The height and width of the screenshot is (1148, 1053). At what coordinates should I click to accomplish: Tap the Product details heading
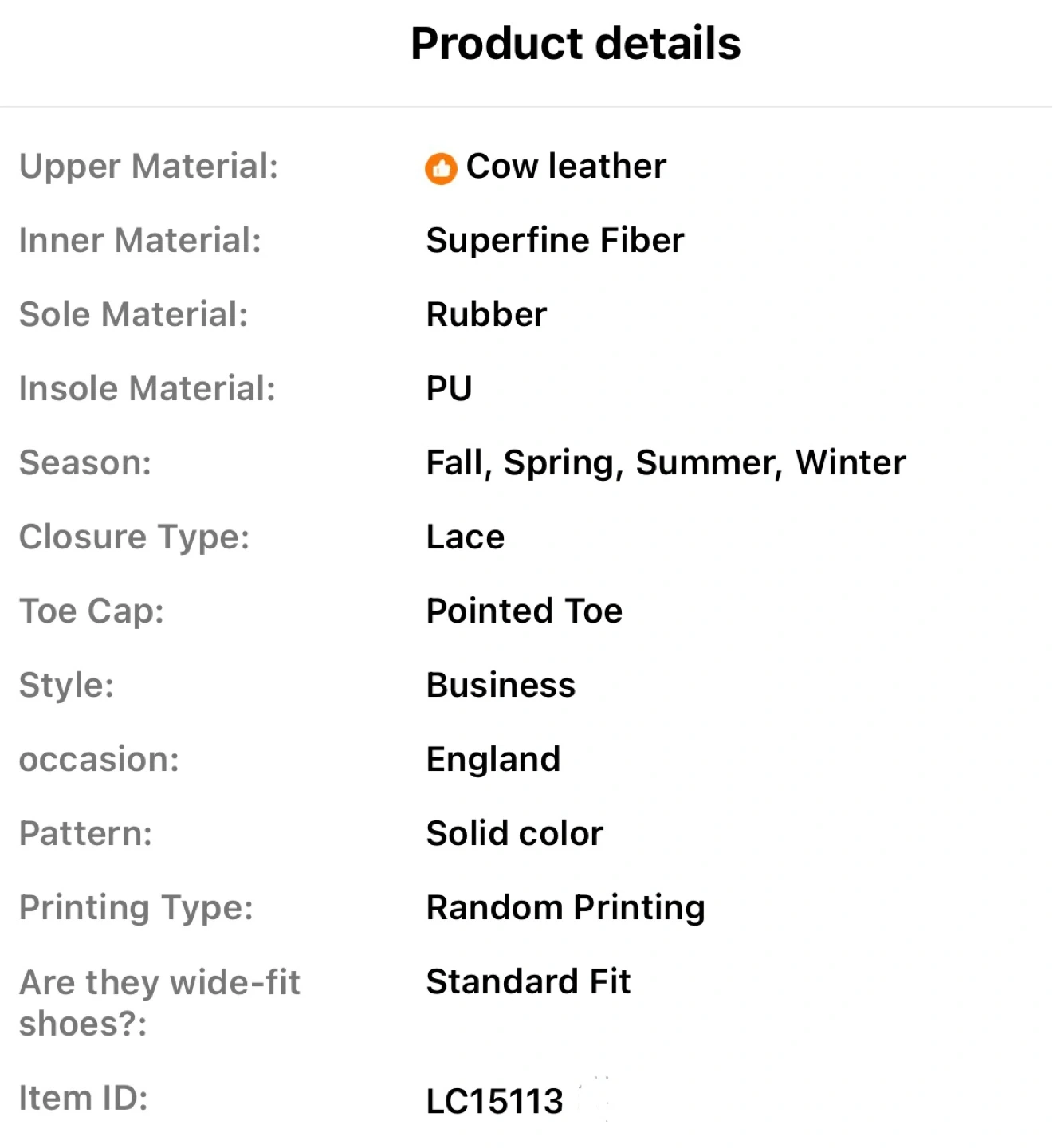576,43
